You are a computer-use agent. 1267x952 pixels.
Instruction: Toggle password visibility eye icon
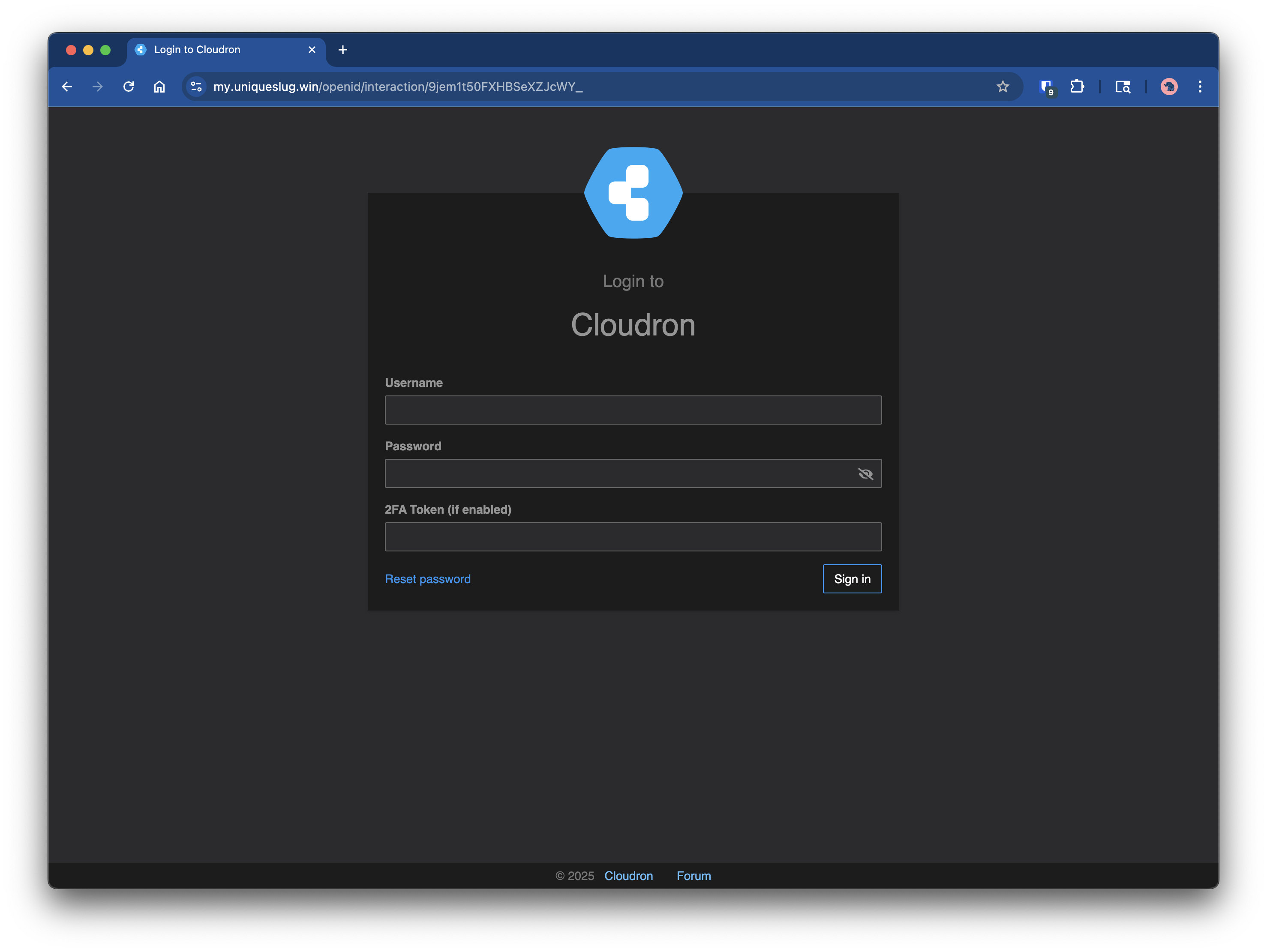[865, 473]
